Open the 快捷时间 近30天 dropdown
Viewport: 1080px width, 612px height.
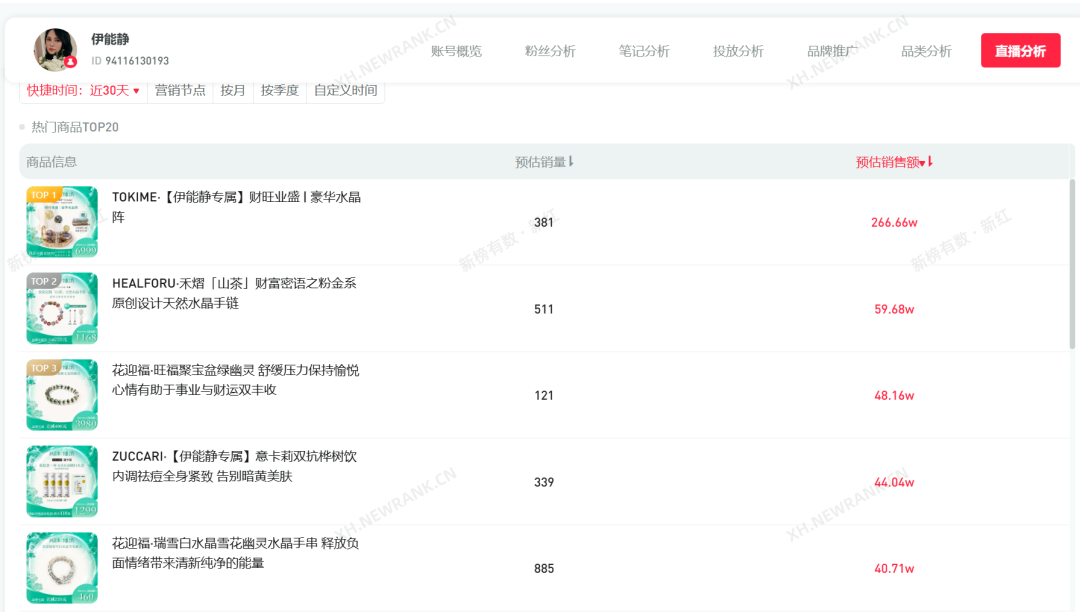pyautogui.click(x=83, y=90)
